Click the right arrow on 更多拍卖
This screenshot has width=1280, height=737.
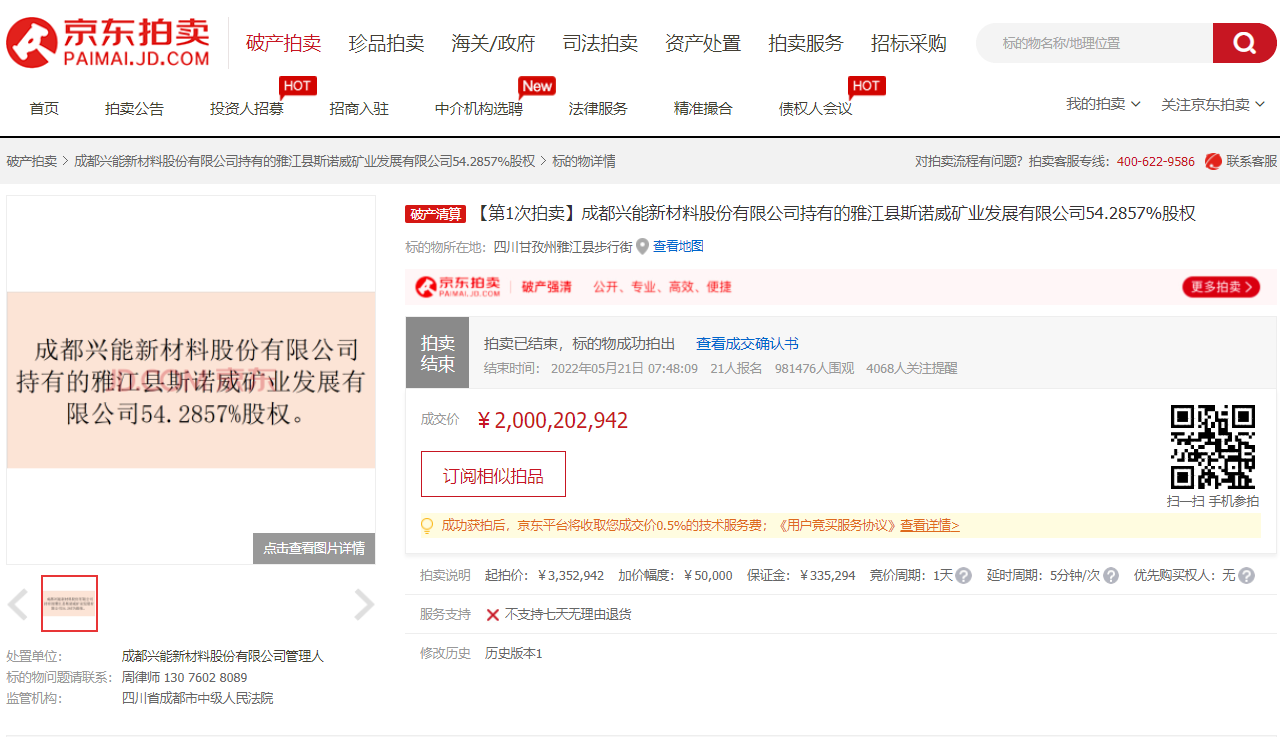[x=1250, y=286]
